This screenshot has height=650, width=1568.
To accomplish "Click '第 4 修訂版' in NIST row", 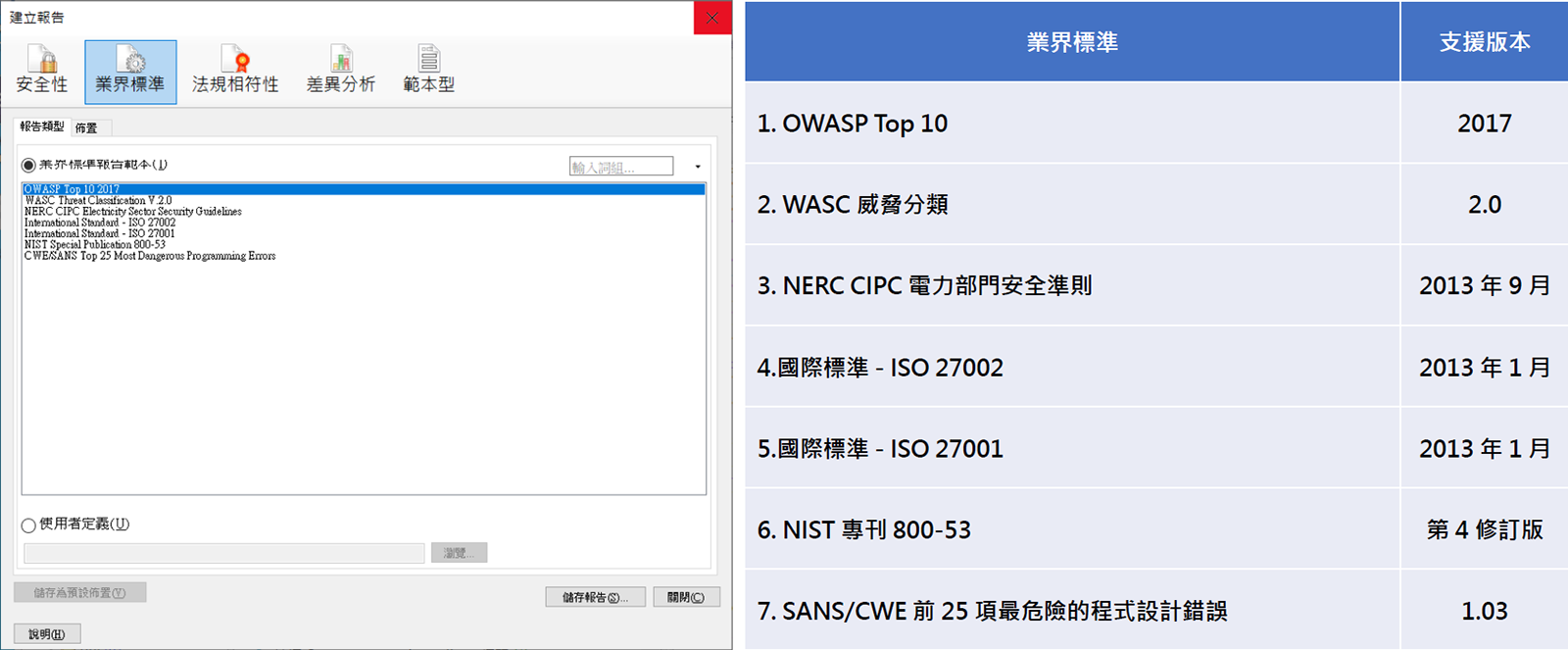I will (1485, 529).
